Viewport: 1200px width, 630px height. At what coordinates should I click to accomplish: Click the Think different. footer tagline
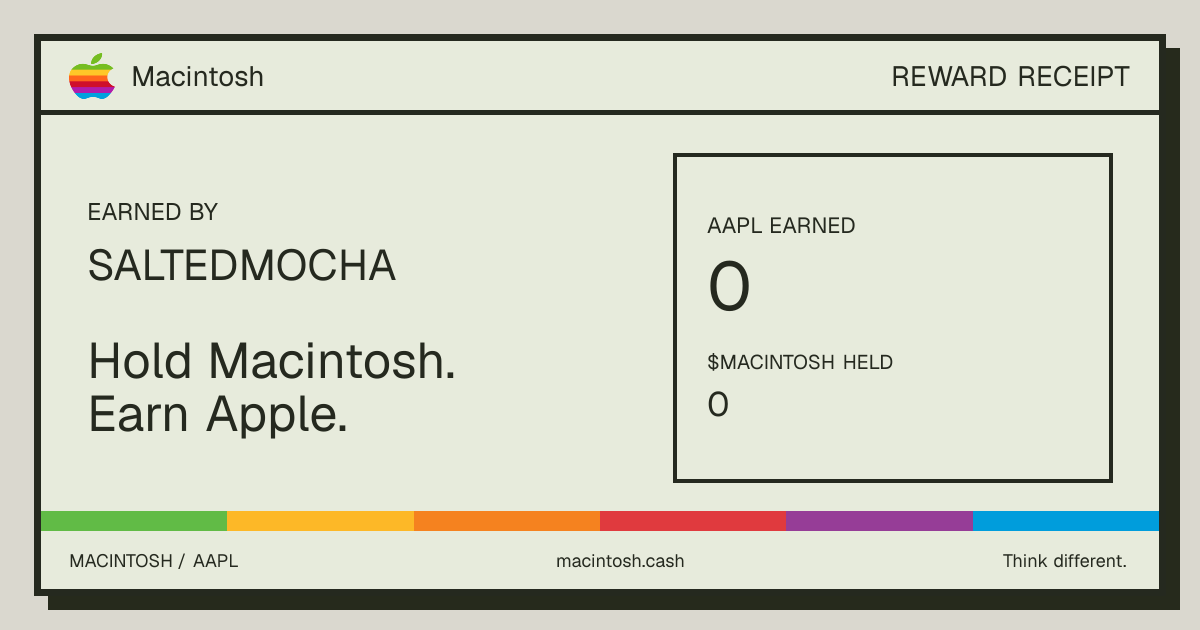1065,561
